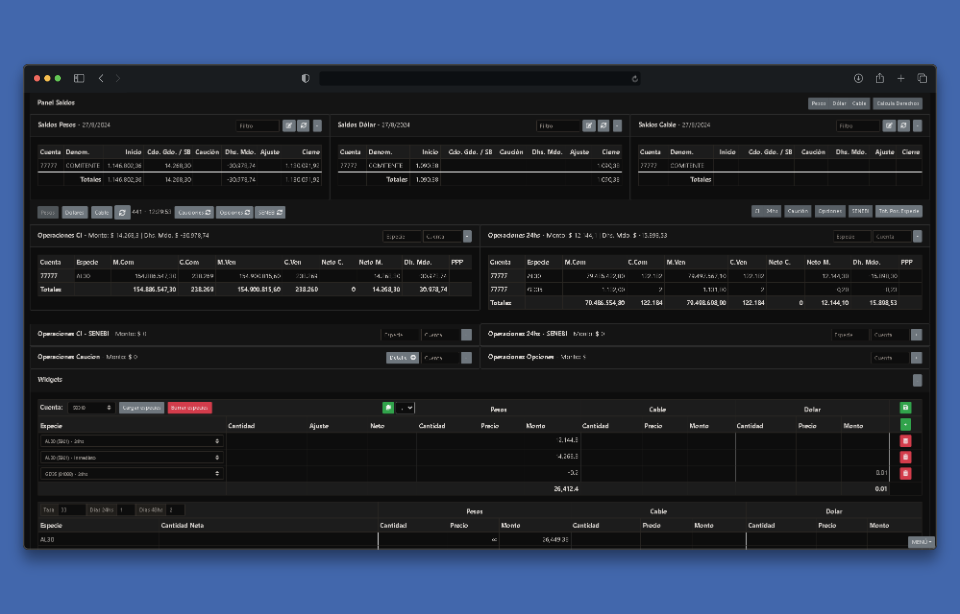Toggle the Pesos currency filter button

coord(48,212)
